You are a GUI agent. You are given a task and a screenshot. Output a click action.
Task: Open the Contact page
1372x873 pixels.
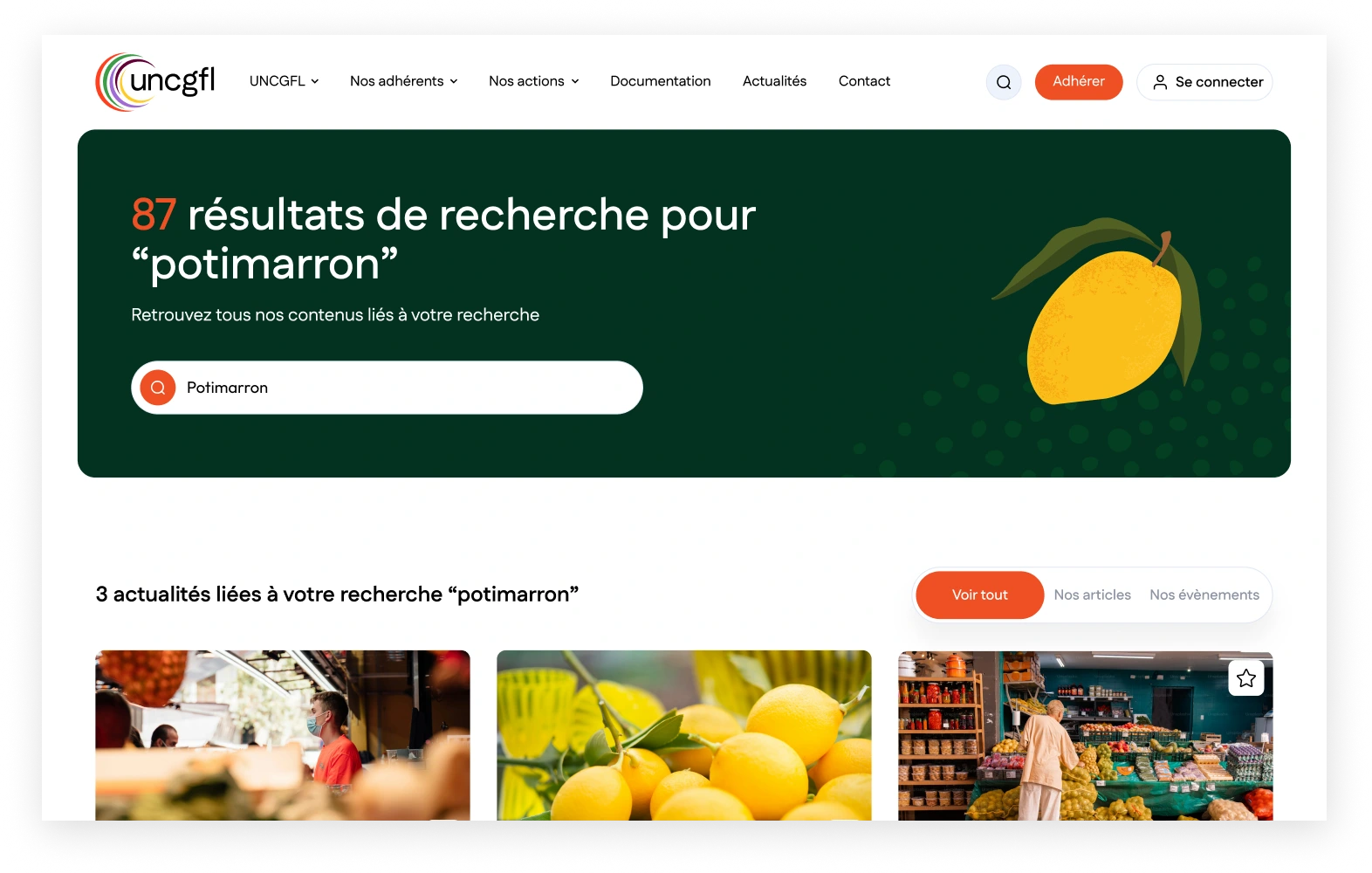click(865, 81)
